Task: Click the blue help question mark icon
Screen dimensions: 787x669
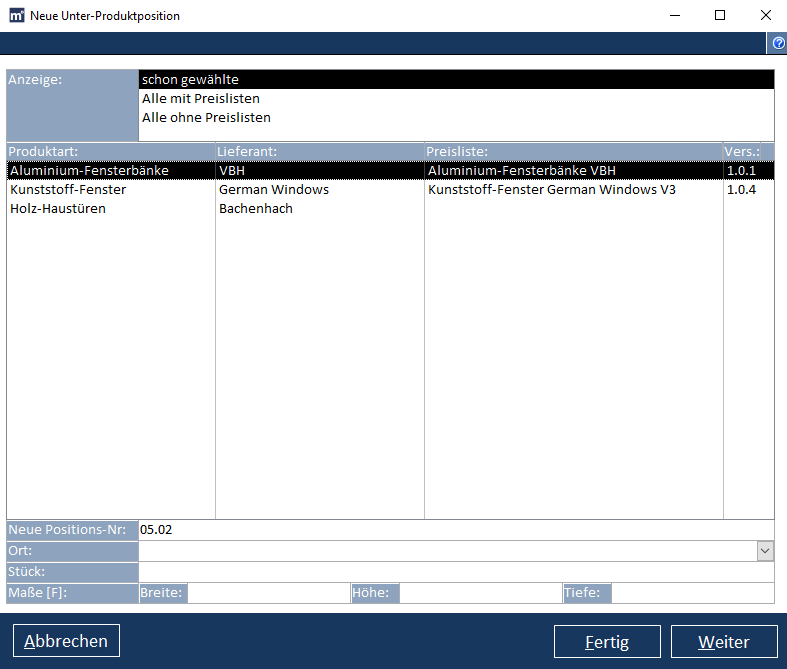Action: (778, 44)
